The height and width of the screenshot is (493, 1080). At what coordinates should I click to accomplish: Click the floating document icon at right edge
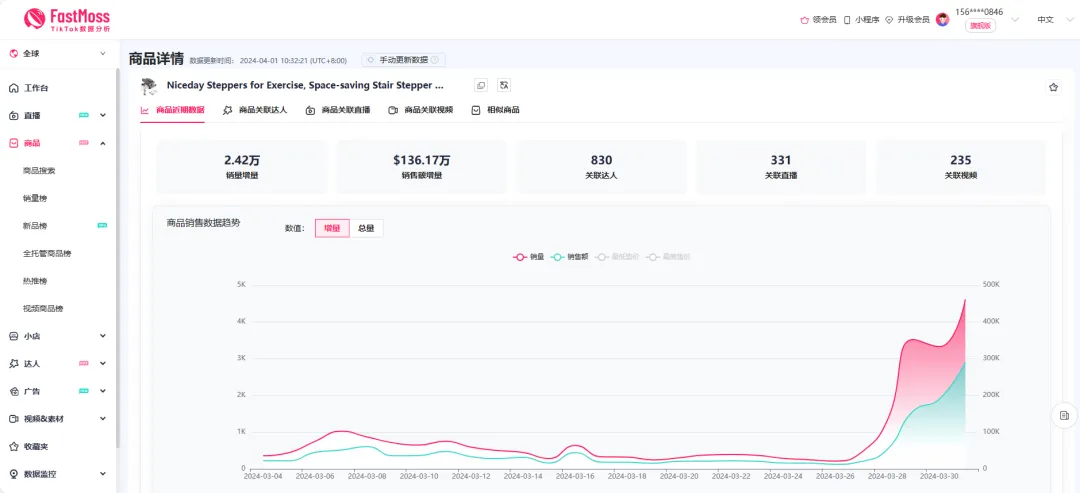[x=1064, y=415]
